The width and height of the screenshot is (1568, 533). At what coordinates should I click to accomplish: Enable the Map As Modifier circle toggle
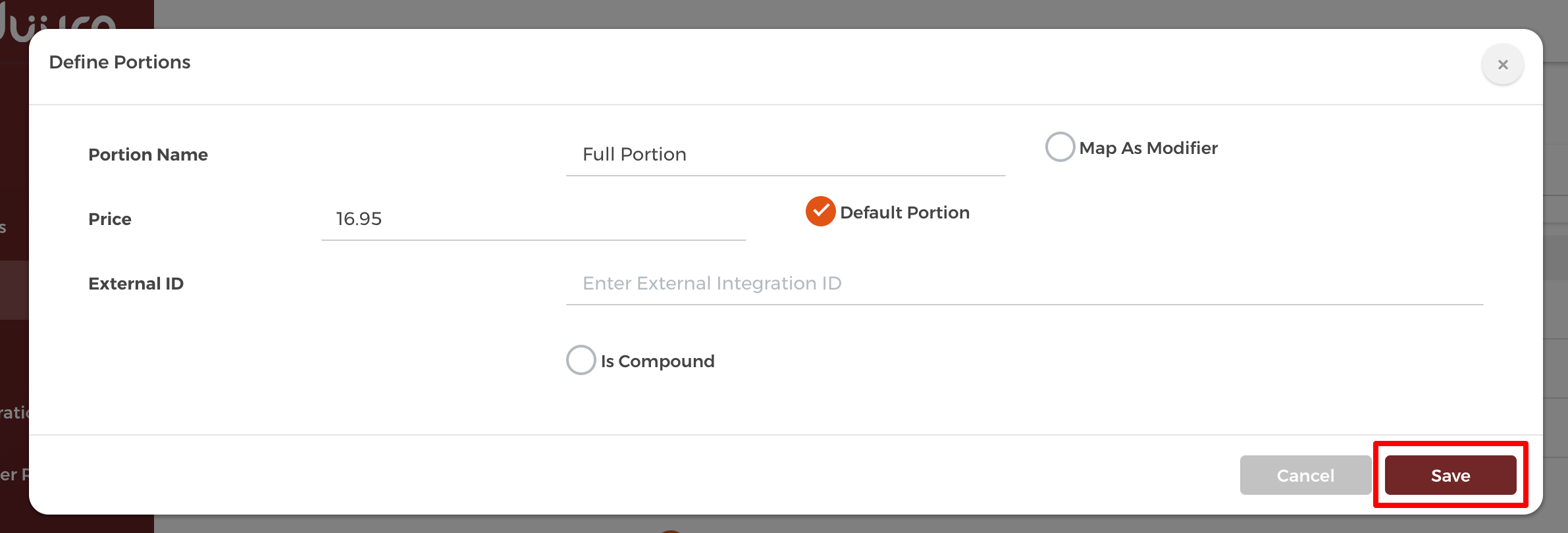[x=1060, y=147]
